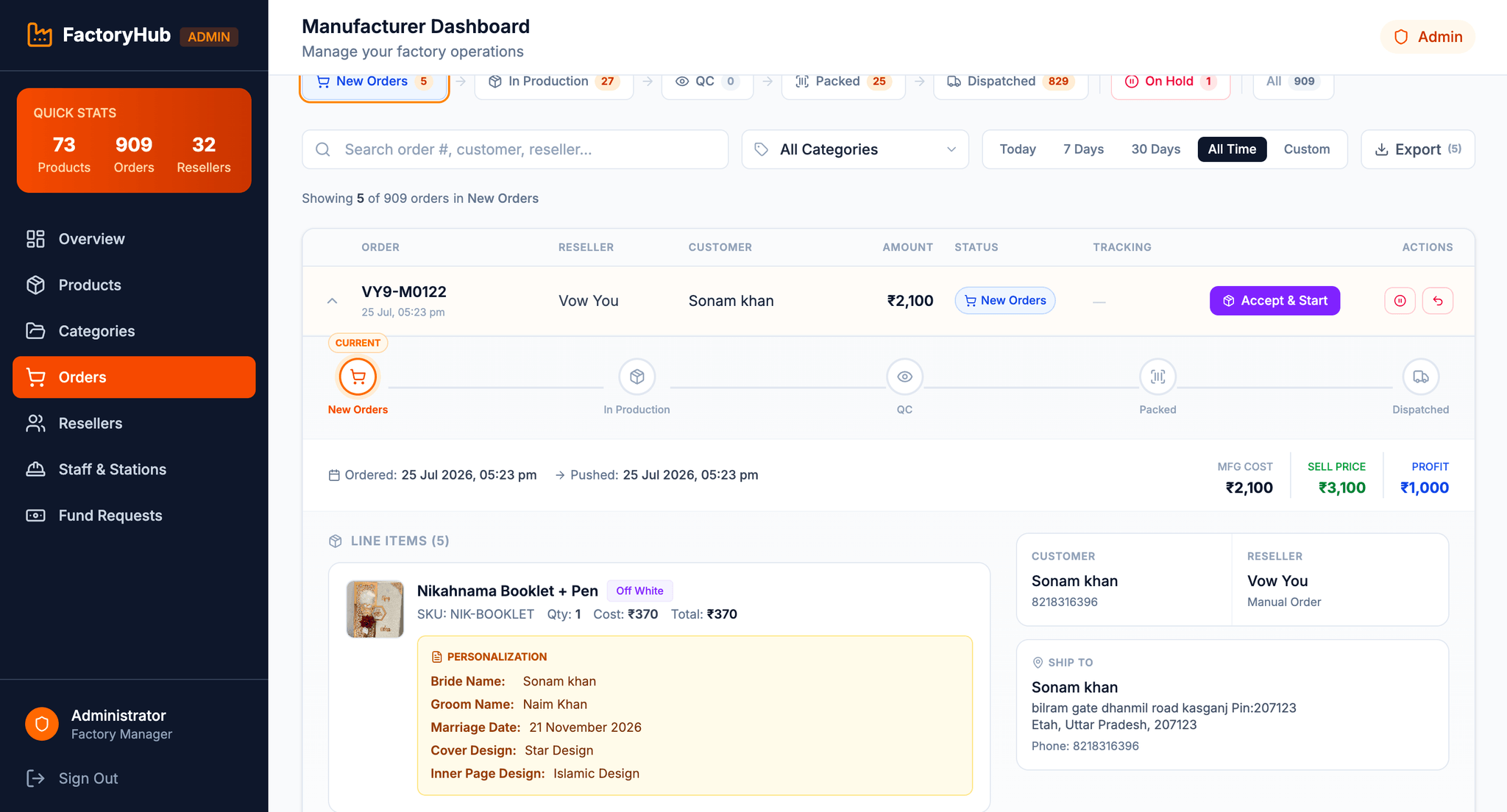Click the box icon next to LINE ITEMS
1507x812 pixels.
(x=336, y=541)
